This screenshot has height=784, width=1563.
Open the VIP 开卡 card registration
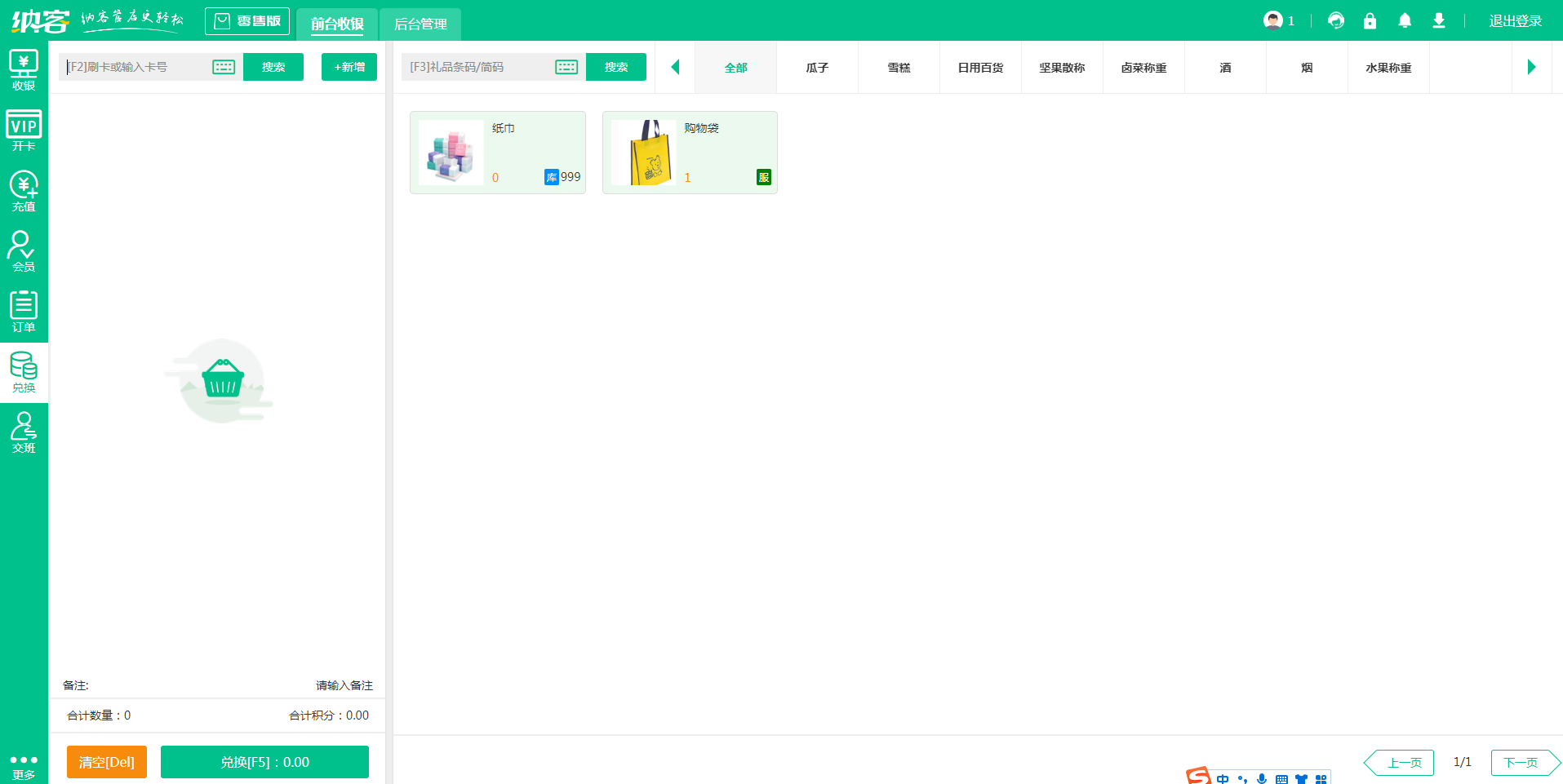(x=24, y=131)
